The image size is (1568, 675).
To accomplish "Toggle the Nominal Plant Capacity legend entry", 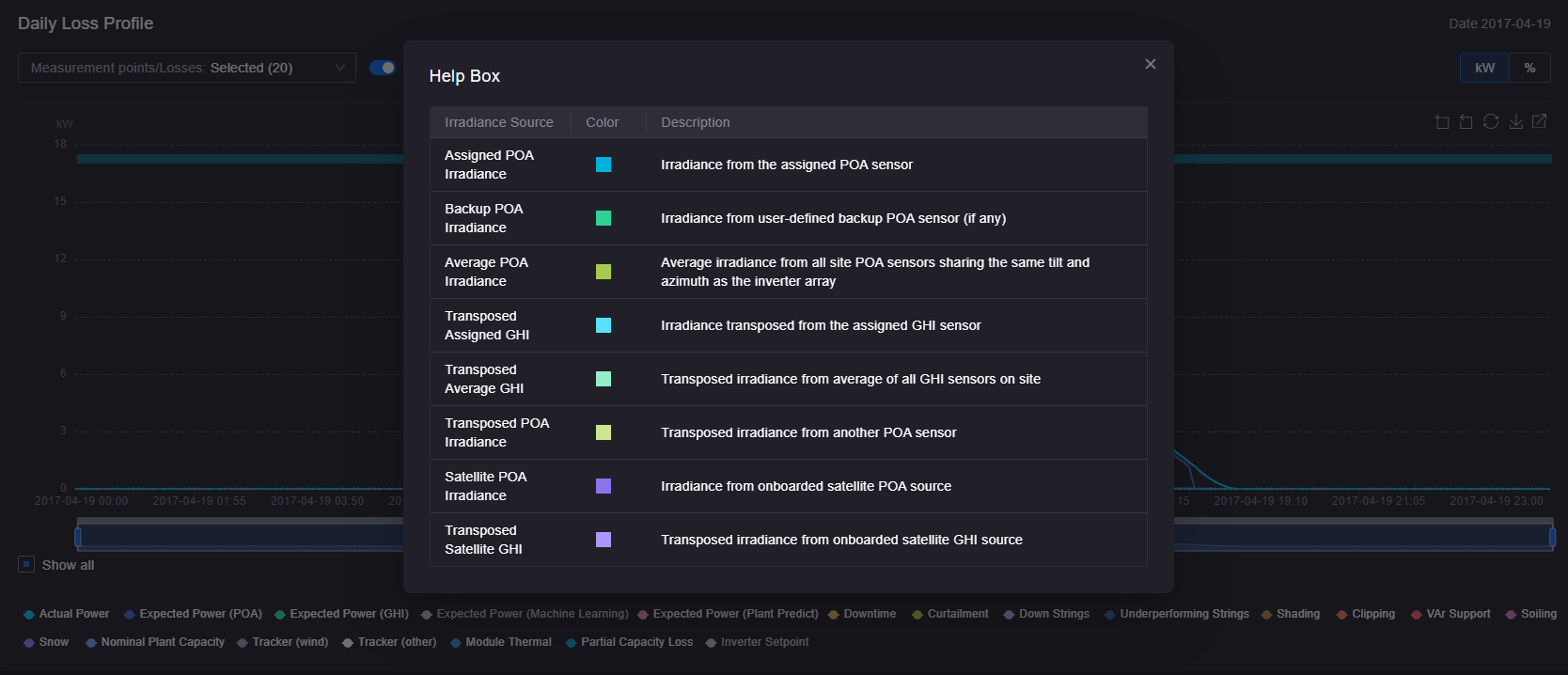I will pyautogui.click(x=155, y=642).
